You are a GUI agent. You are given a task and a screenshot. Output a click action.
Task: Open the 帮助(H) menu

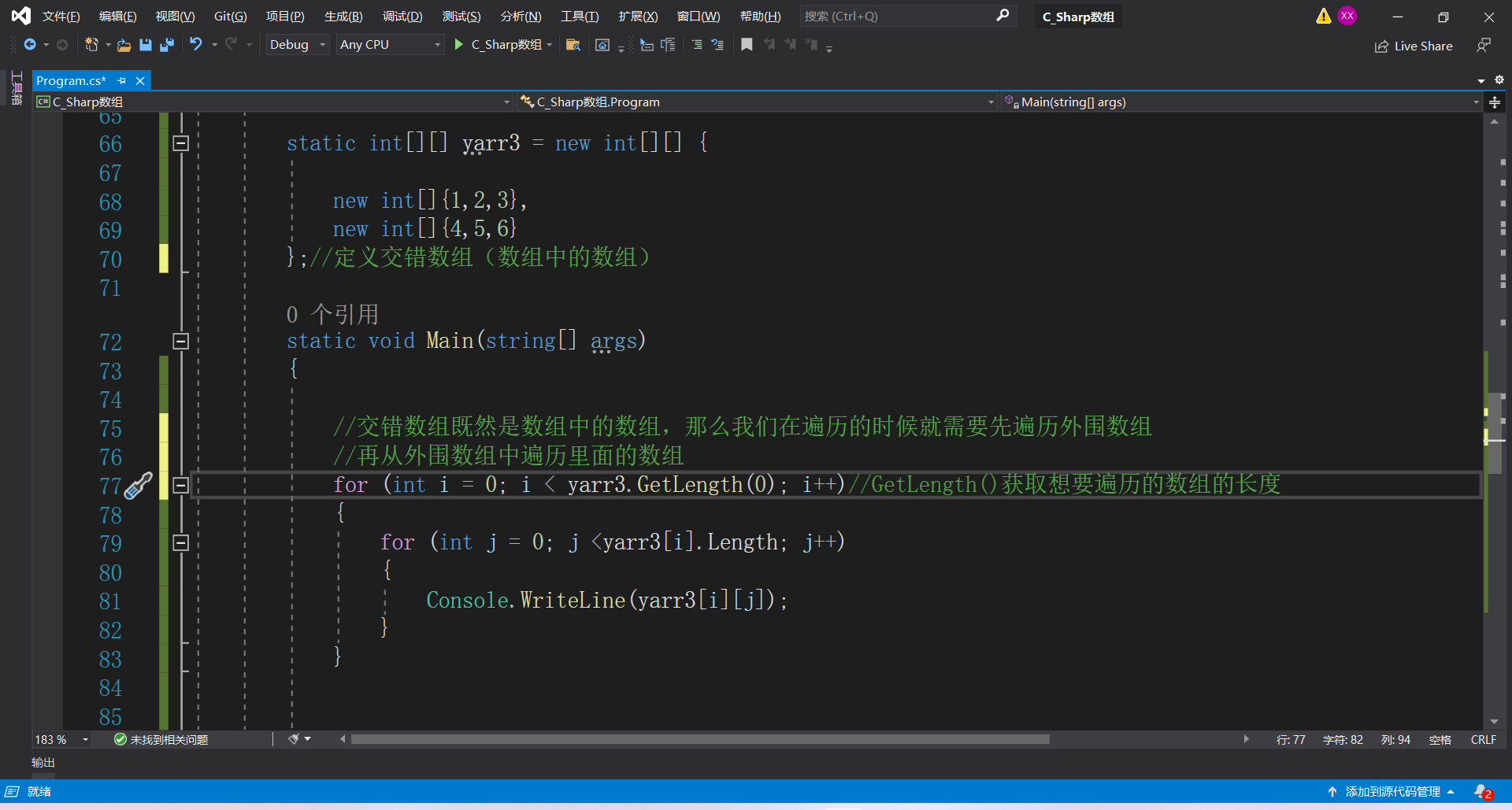(x=760, y=17)
